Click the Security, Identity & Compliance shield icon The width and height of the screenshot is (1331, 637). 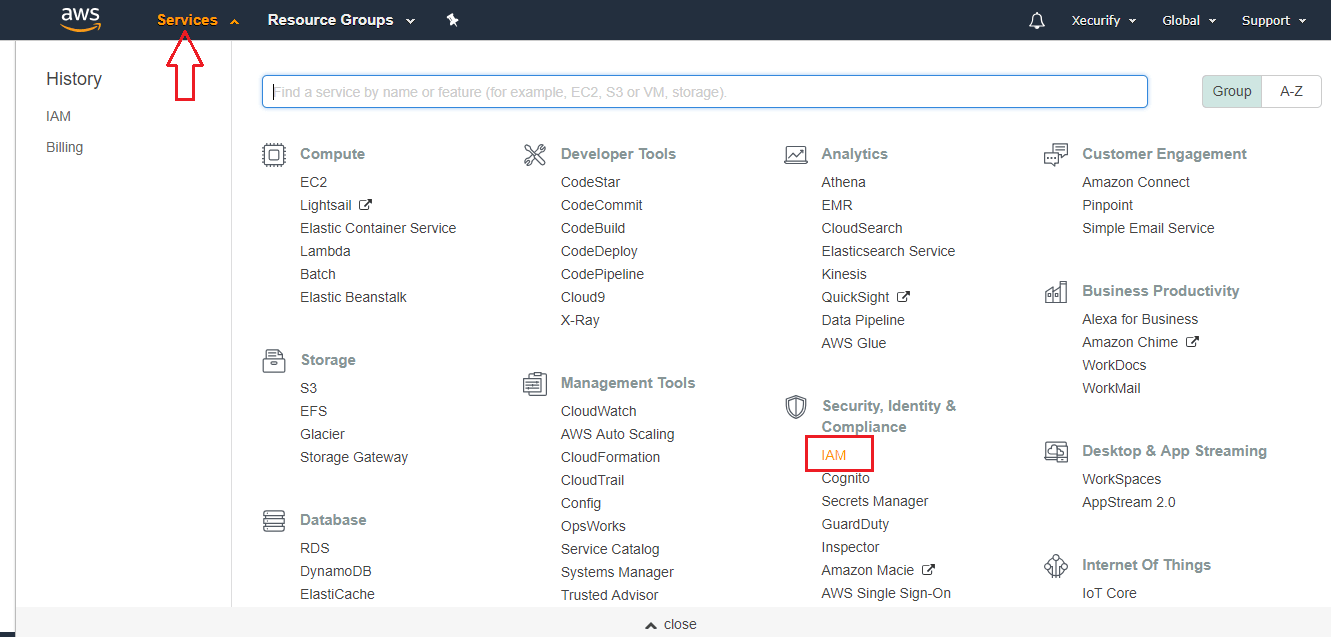pos(795,407)
